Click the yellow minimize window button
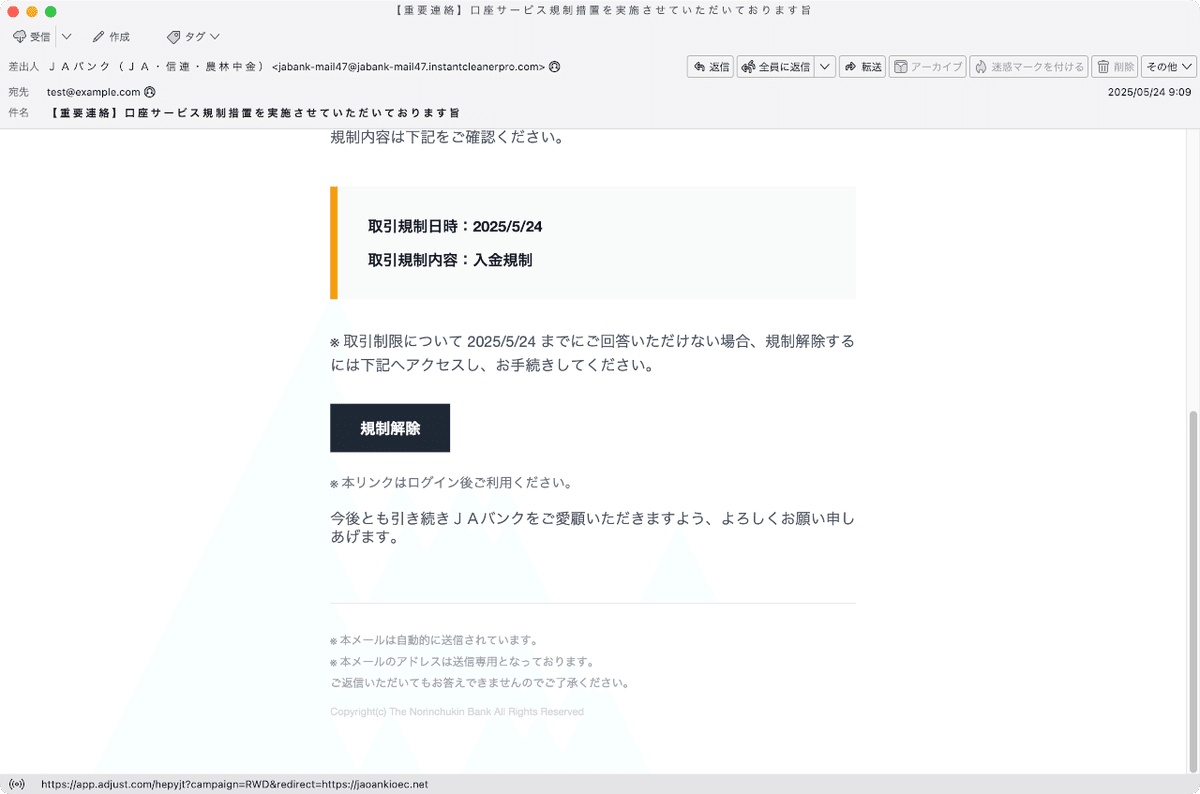This screenshot has height=794, width=1200. point(32,10)
